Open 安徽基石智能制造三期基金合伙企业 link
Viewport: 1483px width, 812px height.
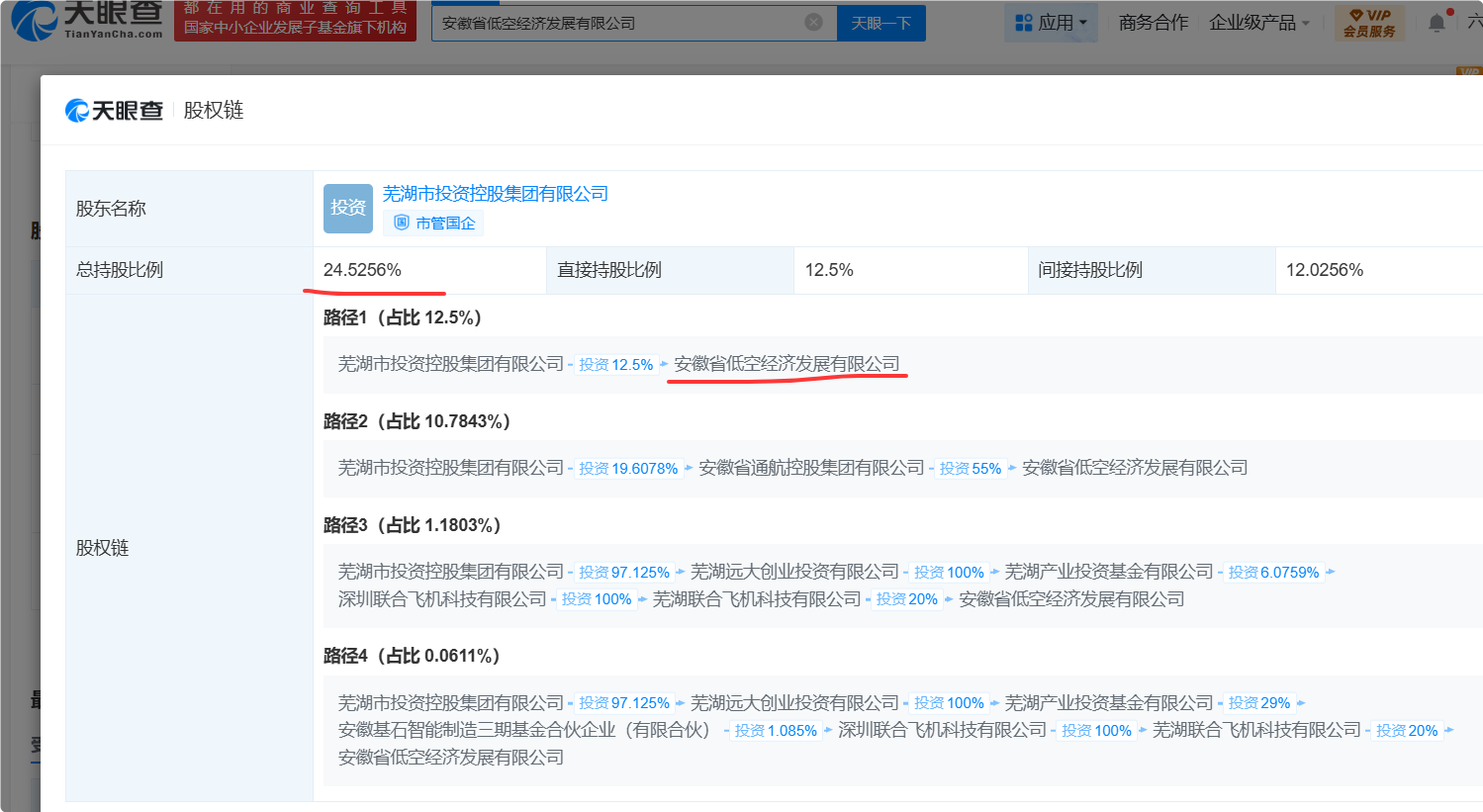click(x=525, y=730)
